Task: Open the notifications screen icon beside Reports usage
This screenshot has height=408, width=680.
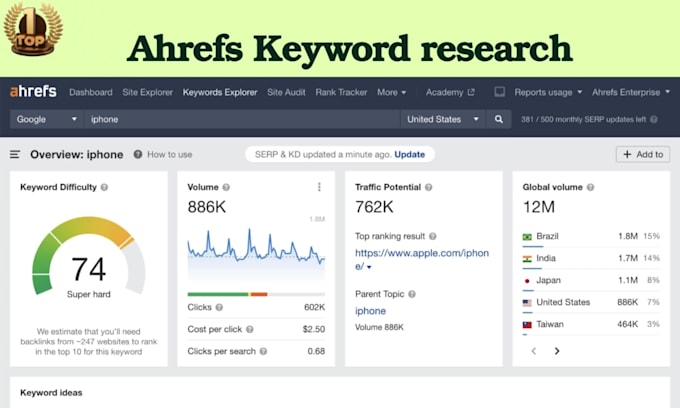Action: (500, 92)
